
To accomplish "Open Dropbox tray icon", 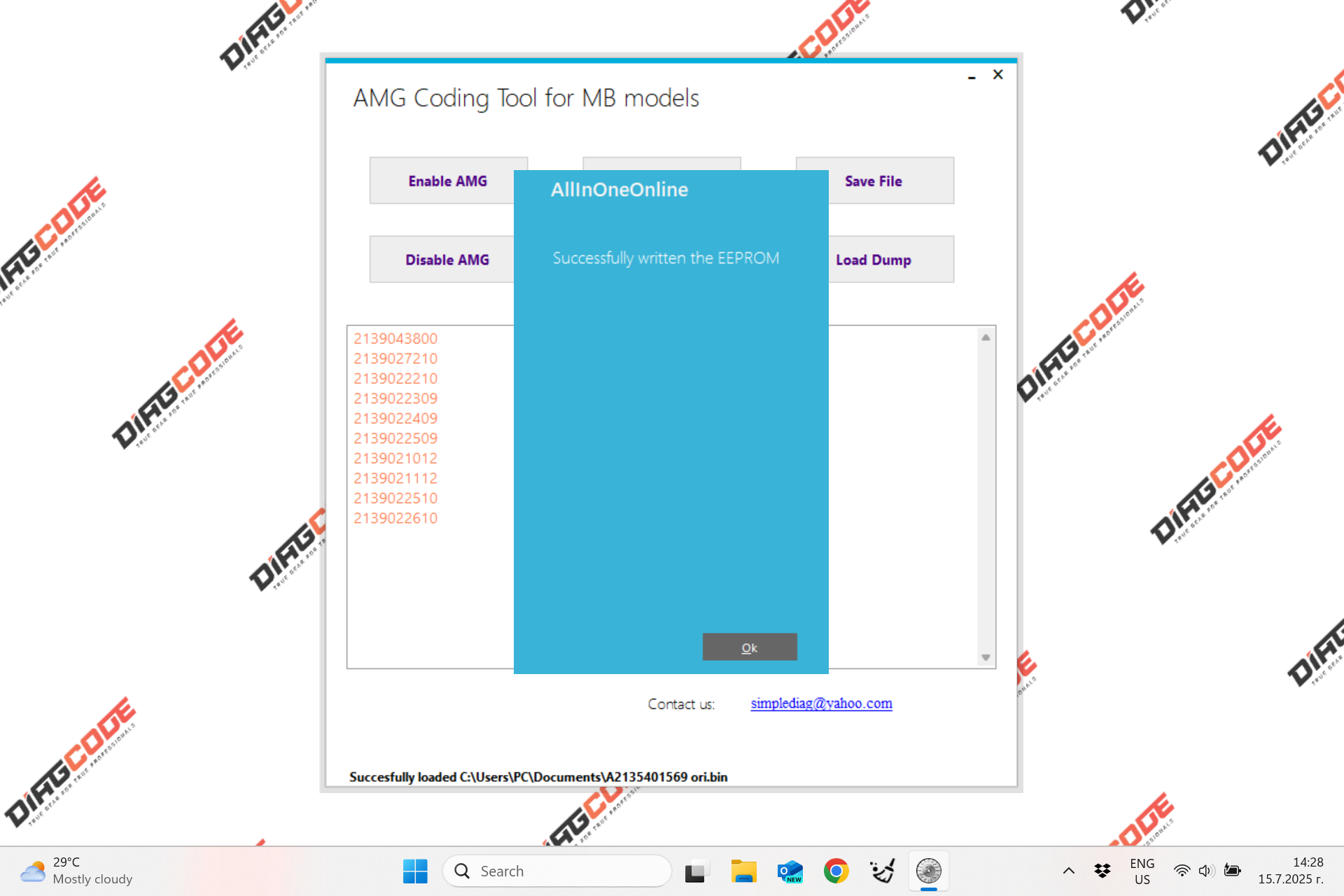I will [x=1102, y=871].
